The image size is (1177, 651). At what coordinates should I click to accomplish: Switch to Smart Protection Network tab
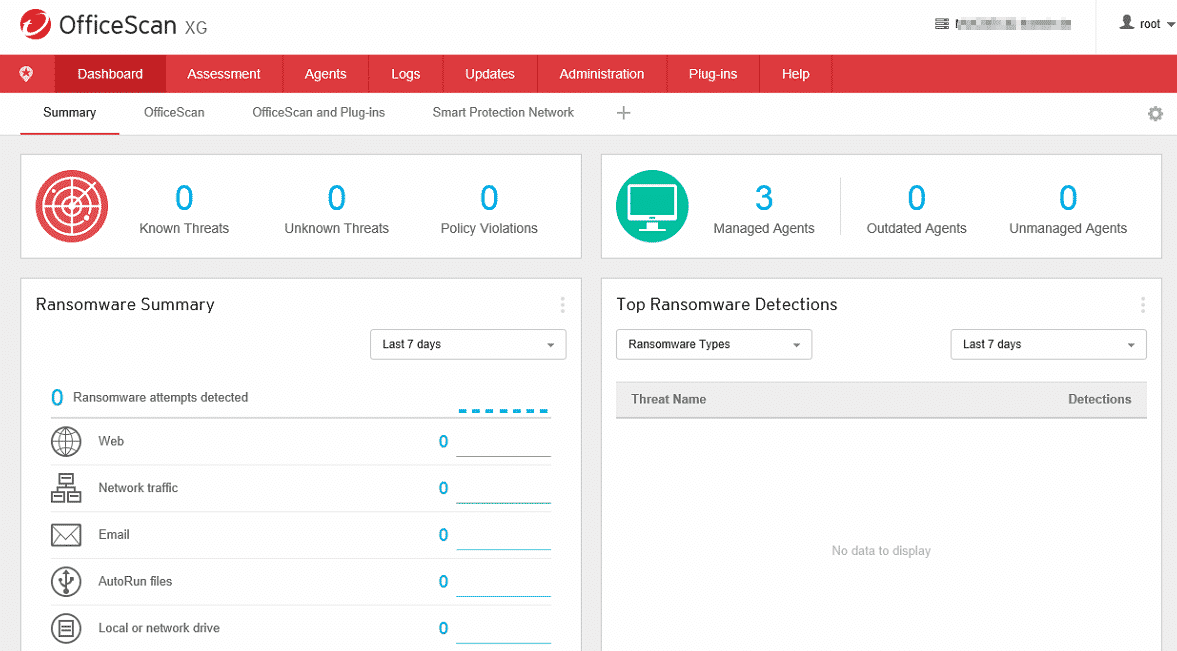click(x=503, y=113)
